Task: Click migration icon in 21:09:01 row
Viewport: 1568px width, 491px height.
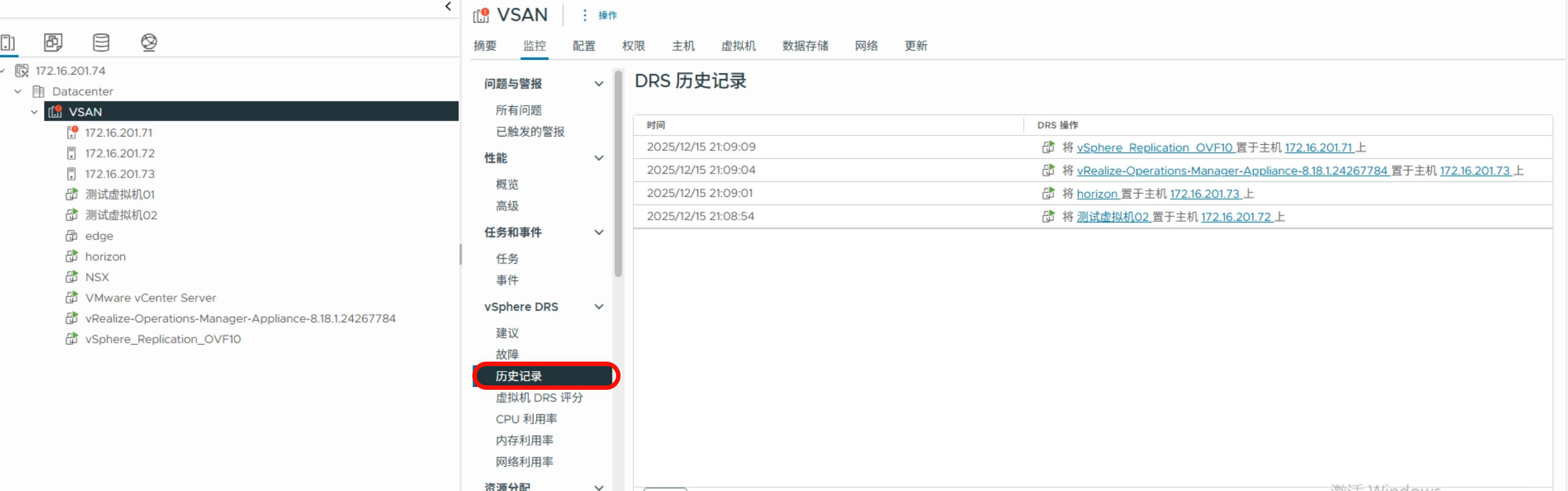Action: coord(1048,194)
